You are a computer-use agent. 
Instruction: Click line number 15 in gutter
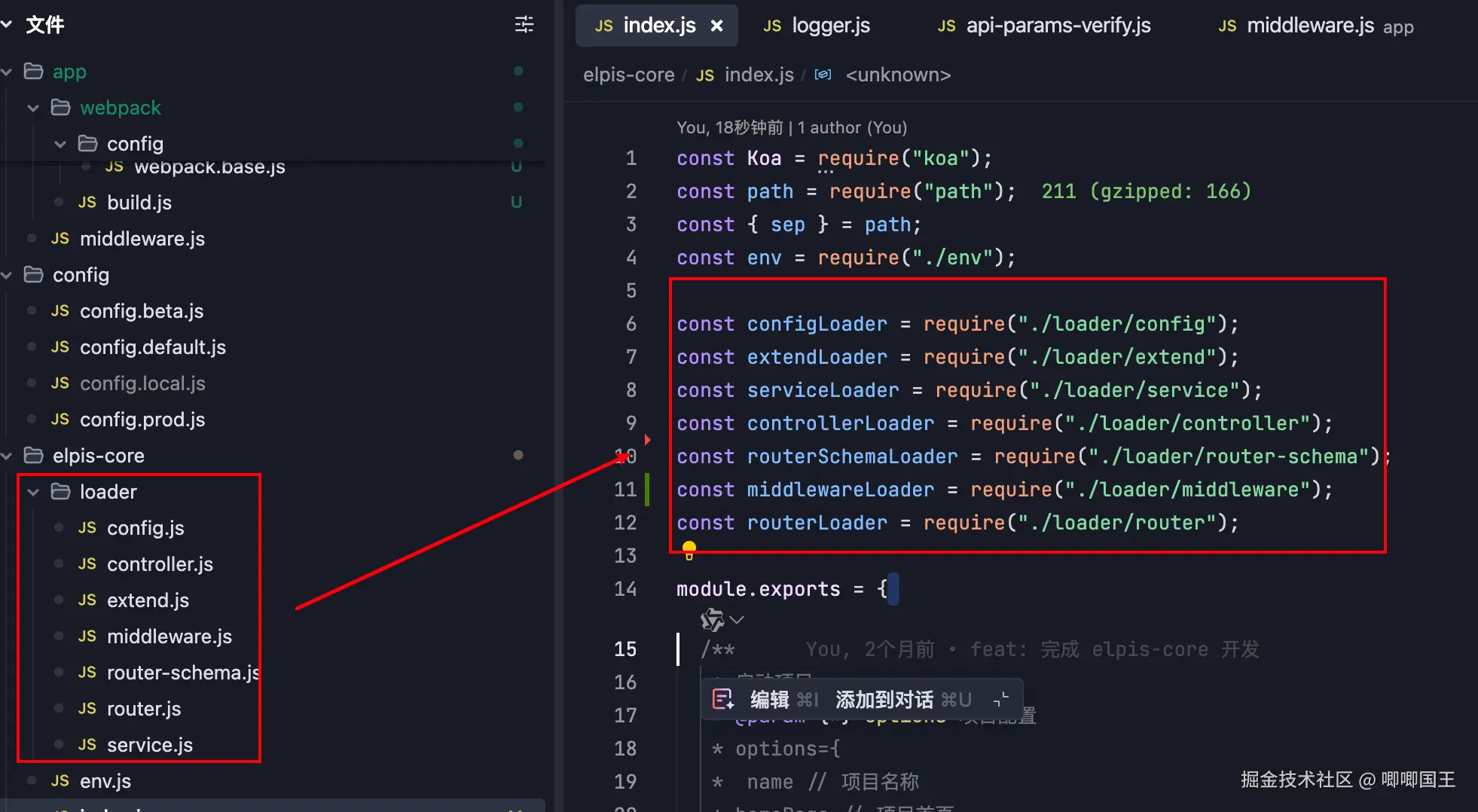pyautogui.click(x=625, y=649)
